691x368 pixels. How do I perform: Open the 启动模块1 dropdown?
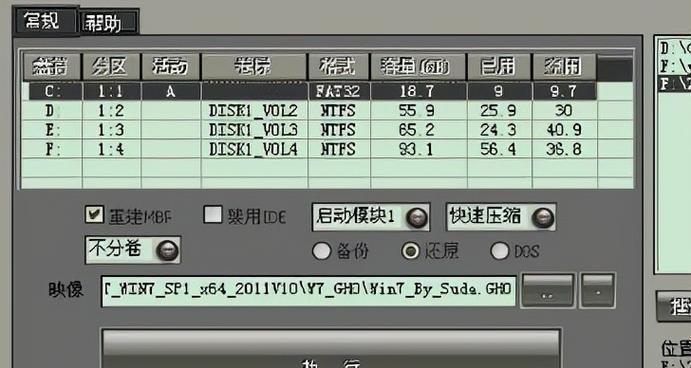click(371, 217)
